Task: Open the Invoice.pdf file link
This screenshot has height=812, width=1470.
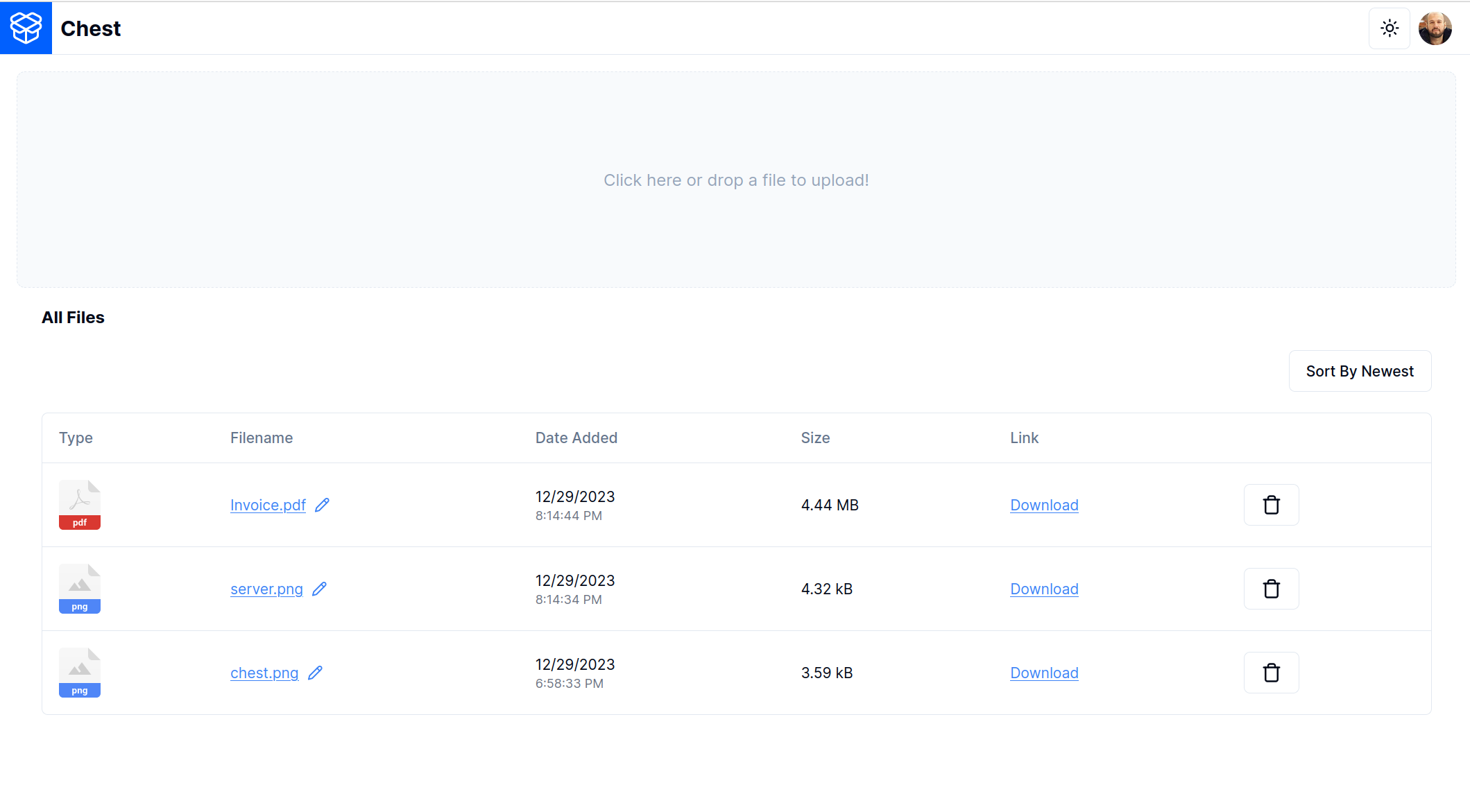Action: pos(268,505)
